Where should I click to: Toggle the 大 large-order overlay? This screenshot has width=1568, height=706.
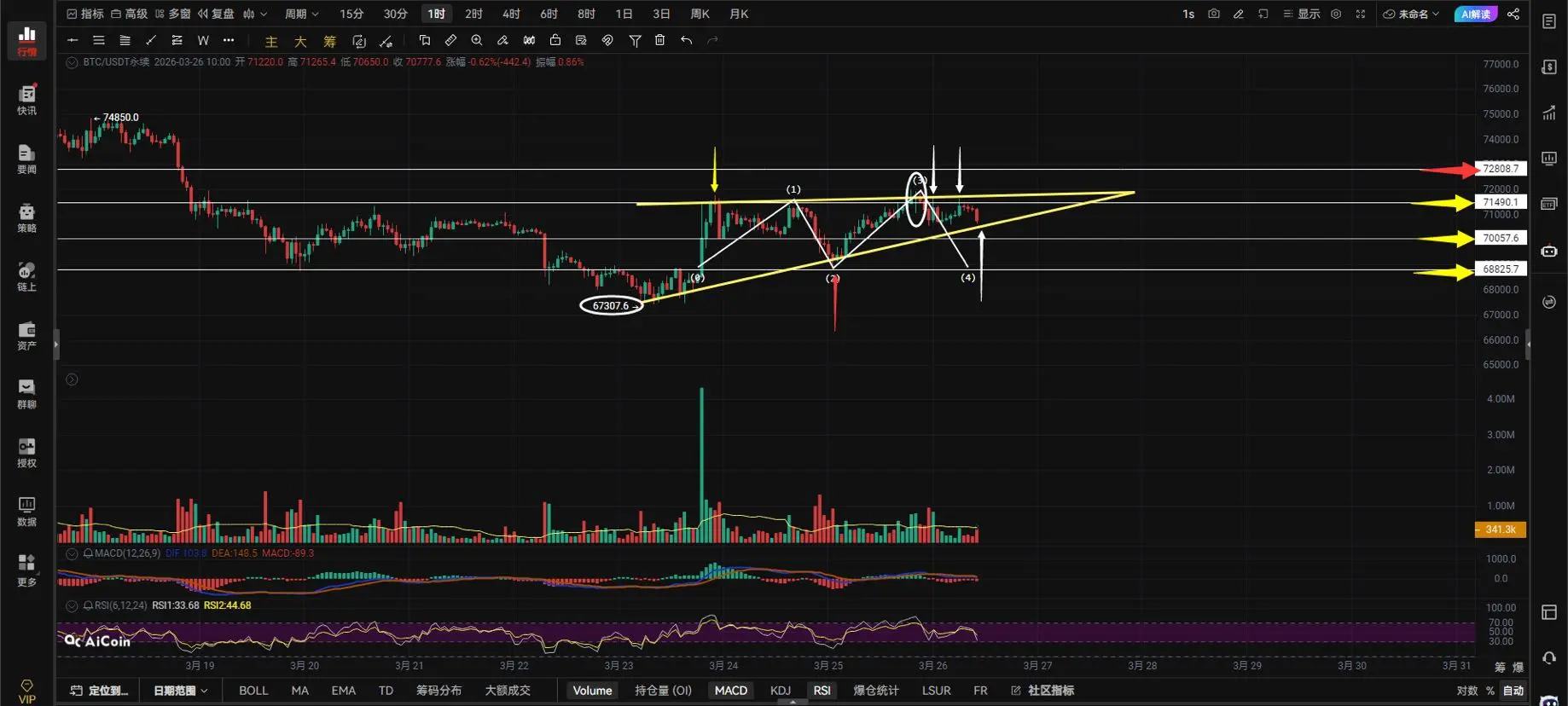[x=300, y=41]
